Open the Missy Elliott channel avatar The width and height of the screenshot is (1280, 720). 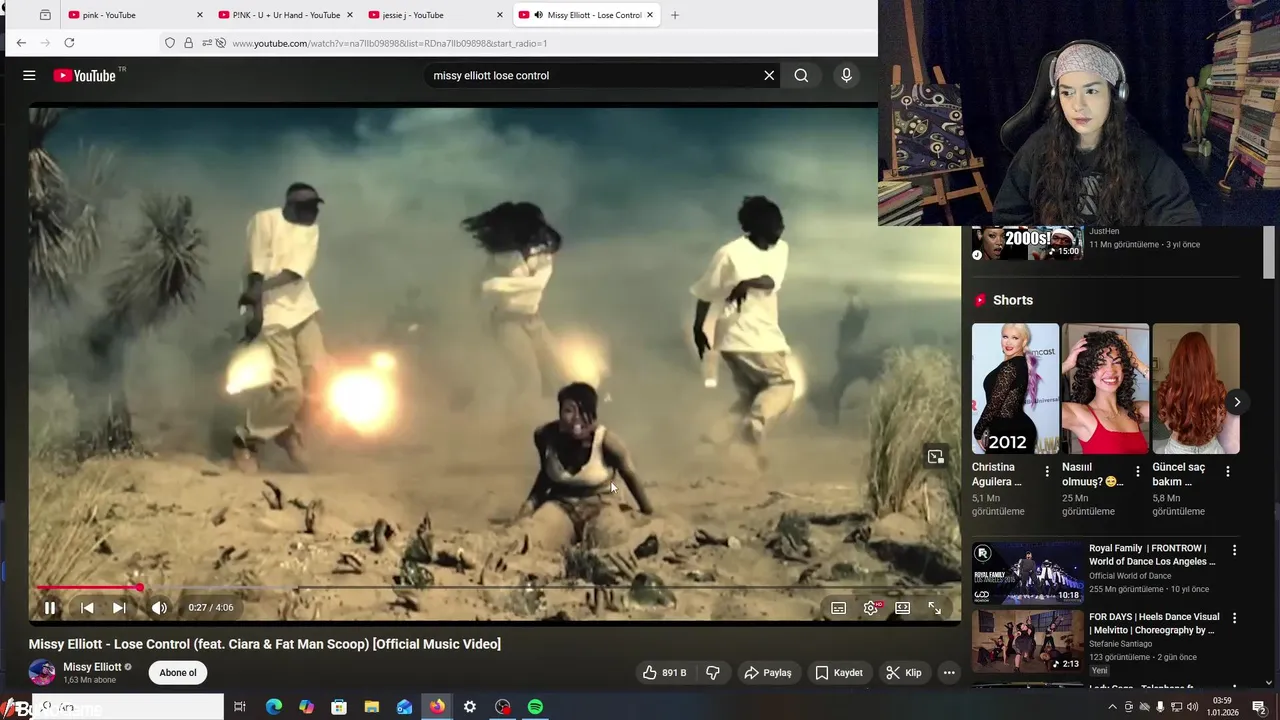(42, 673)
